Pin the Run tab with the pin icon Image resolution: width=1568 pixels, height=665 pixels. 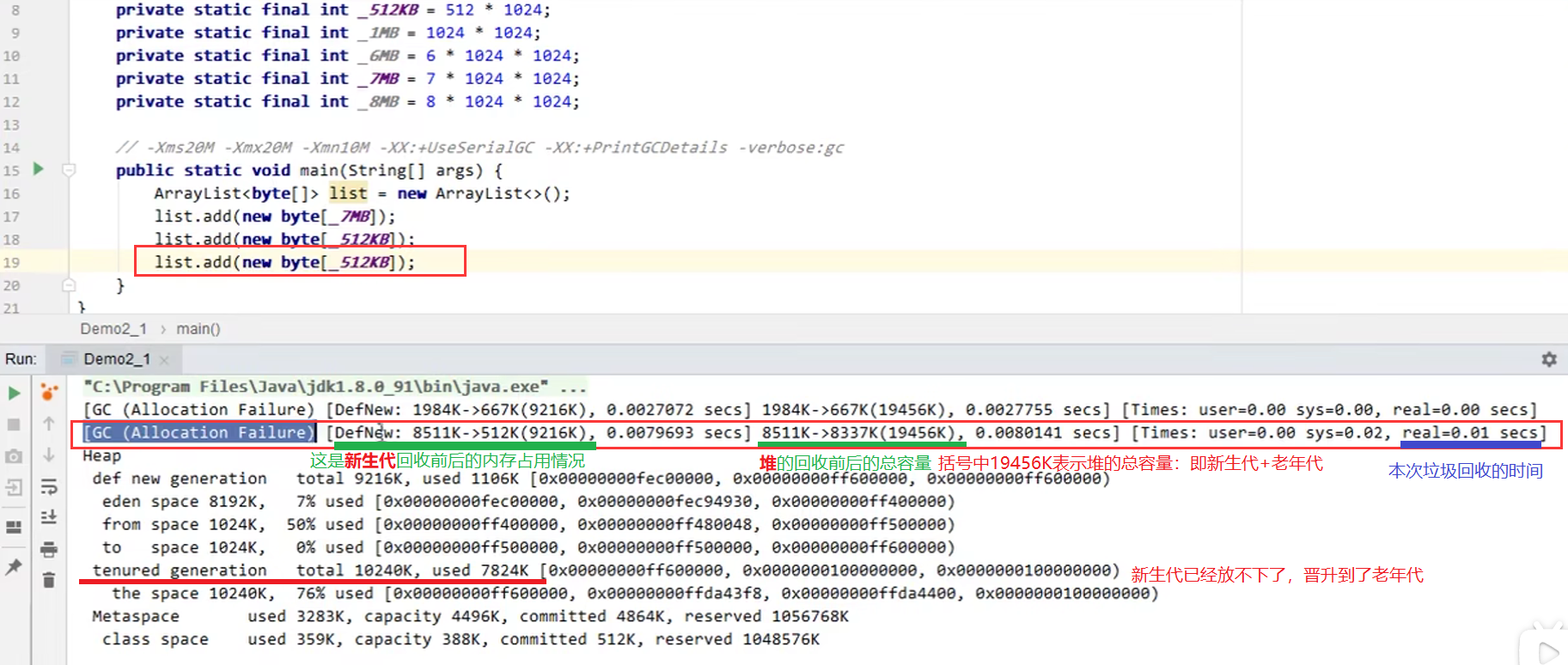pos(14,567)
